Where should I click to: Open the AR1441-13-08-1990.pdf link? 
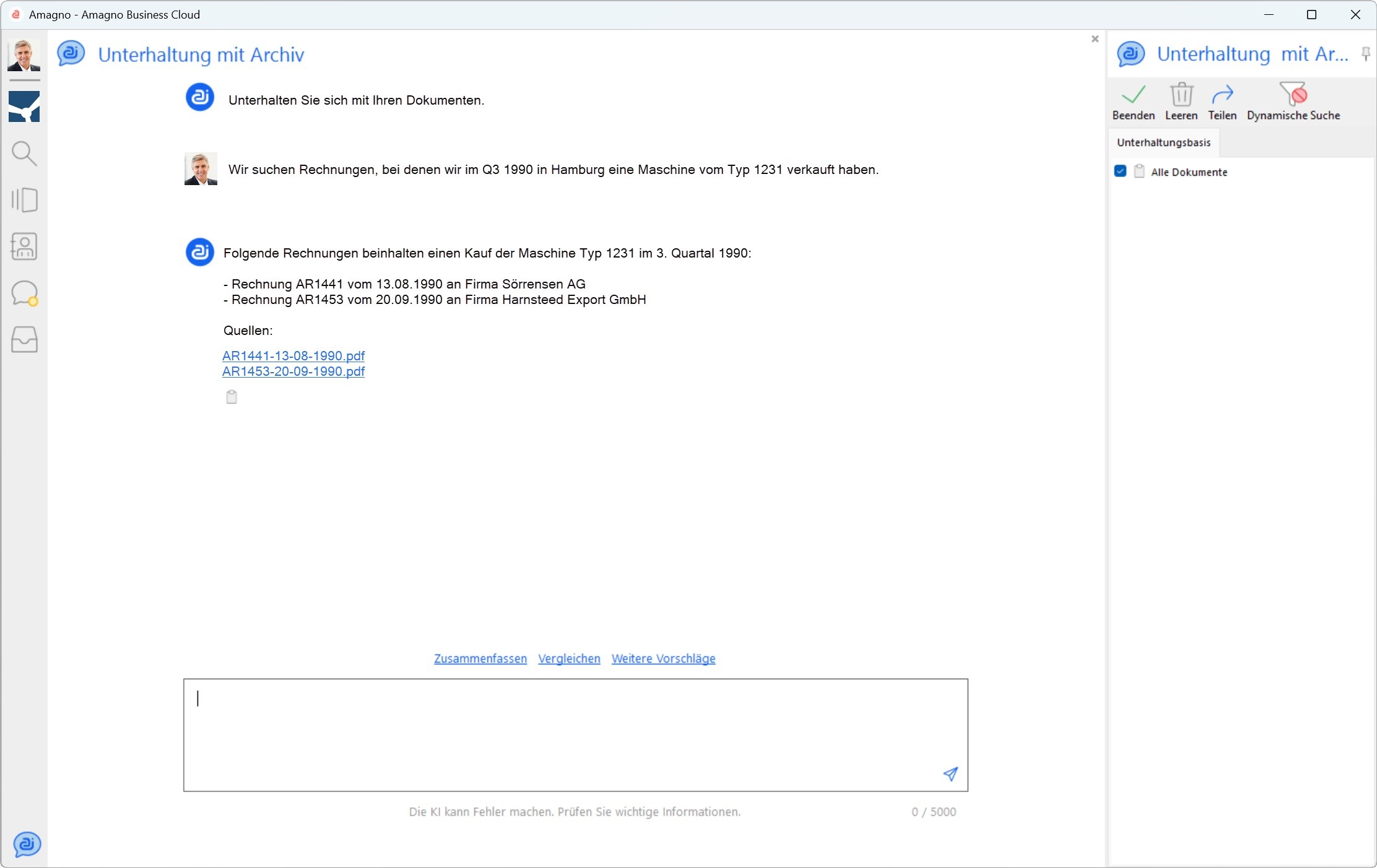tap(293, 356)
